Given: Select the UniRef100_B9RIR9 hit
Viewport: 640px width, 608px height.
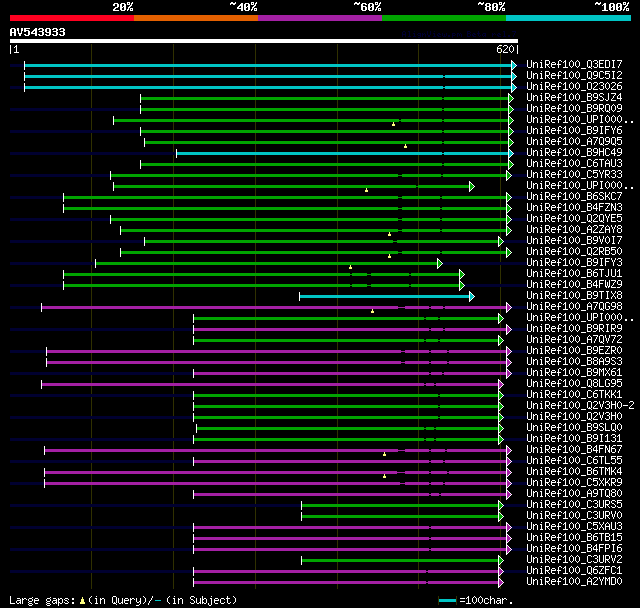Looking at the screenshot, I should (x=574, y=329).
